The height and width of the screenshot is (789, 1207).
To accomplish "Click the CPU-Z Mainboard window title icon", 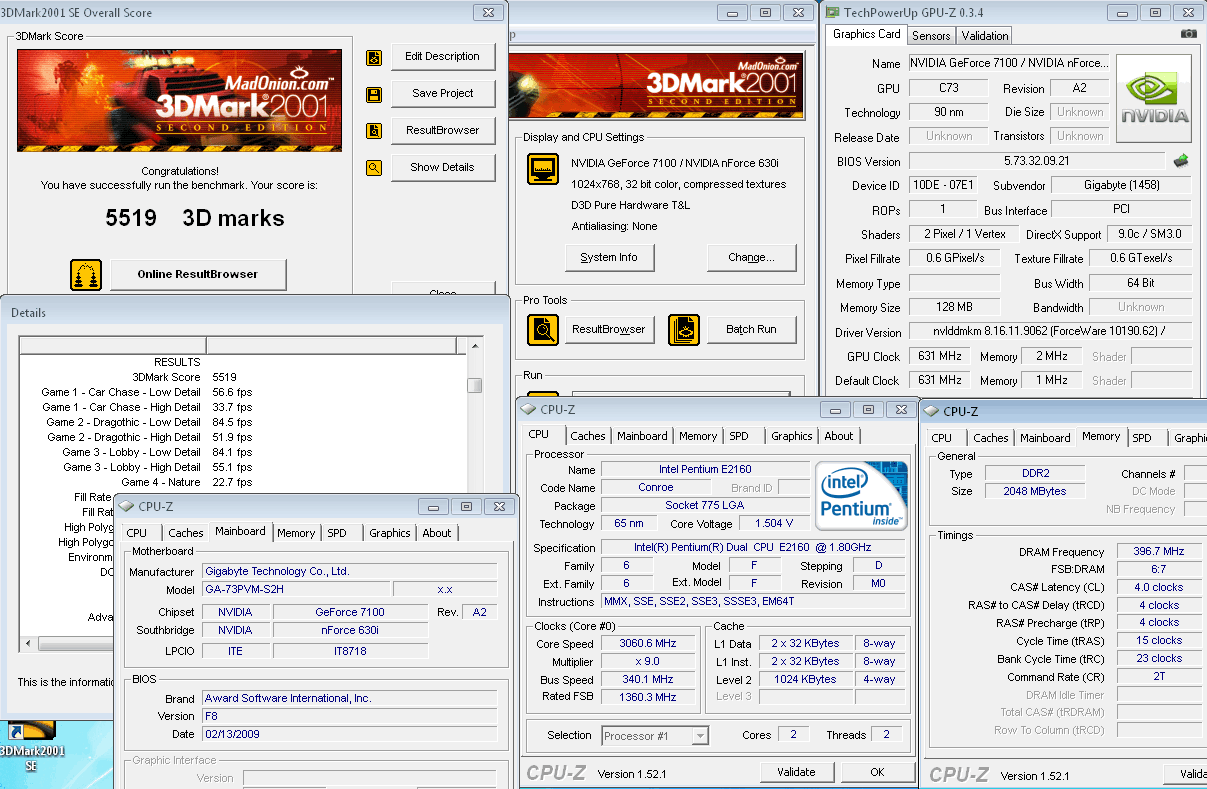I will pos(127,507).
